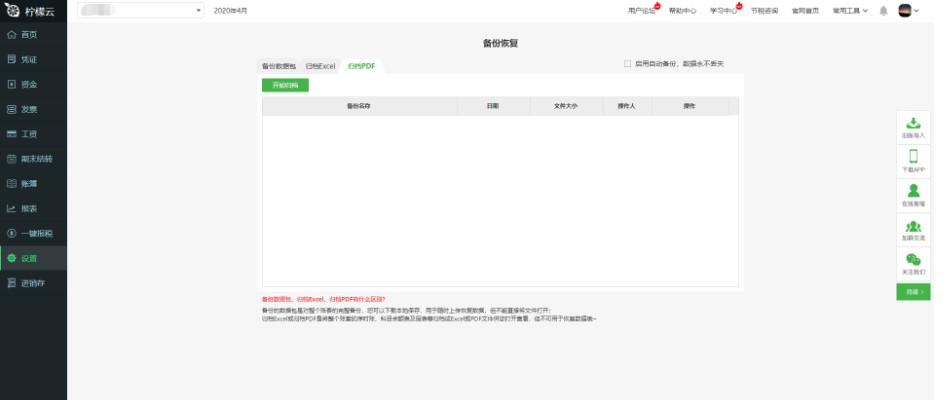The image size is (951, 400).
Task: Click the 柠檬云 logo icon
Action: tap(12, 10)
